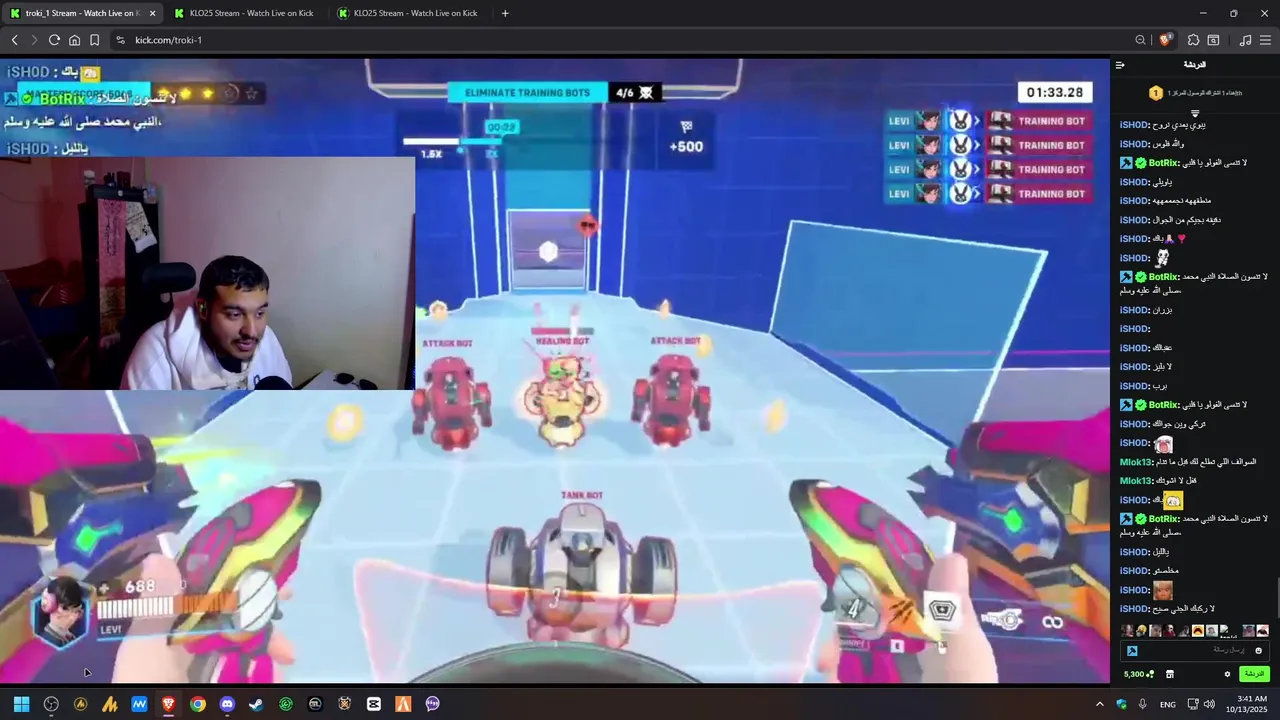Open Discord from the taskbar
1280x720 pixels.
click(x=227, y=704)
